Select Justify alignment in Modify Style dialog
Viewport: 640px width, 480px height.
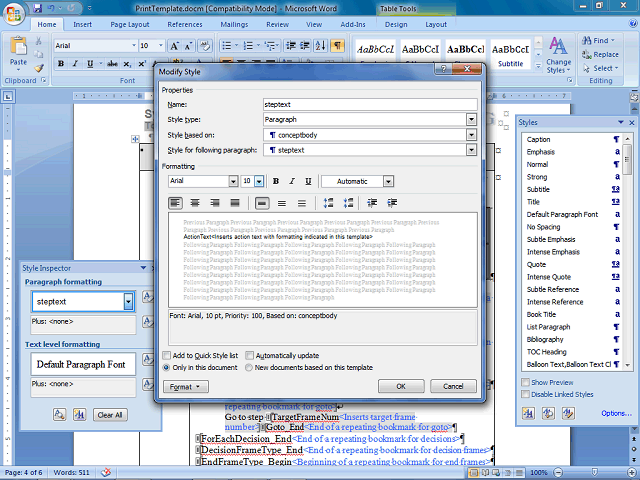[235, 203]
